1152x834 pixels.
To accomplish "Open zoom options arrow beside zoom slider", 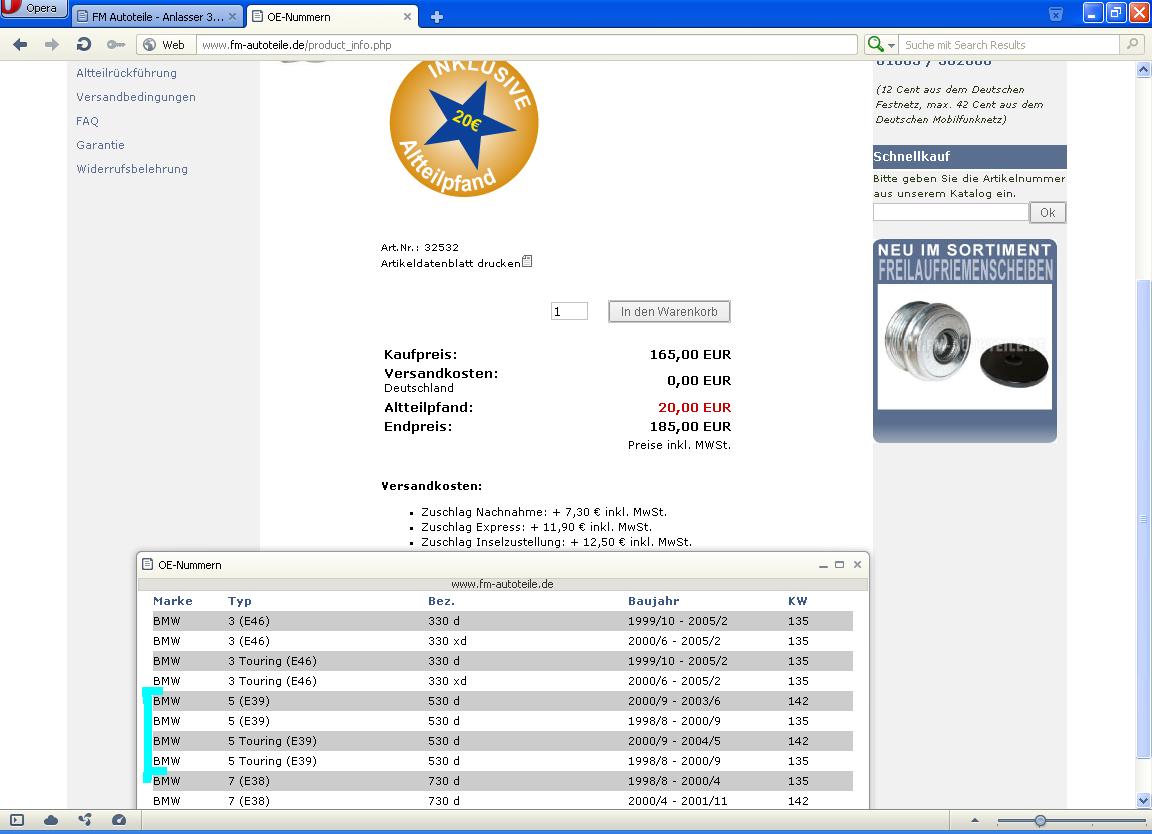I will pos(975,820).
